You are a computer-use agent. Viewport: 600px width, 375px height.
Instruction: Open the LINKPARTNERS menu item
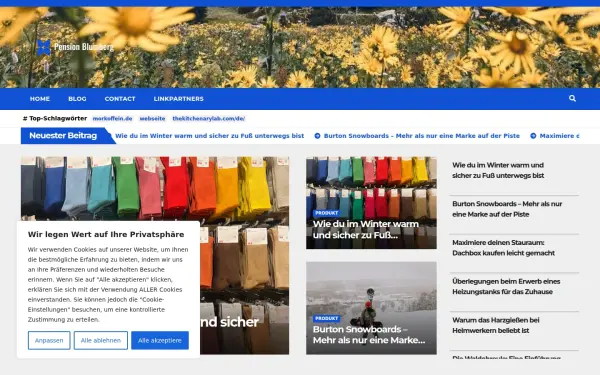[x=179, y=99]
